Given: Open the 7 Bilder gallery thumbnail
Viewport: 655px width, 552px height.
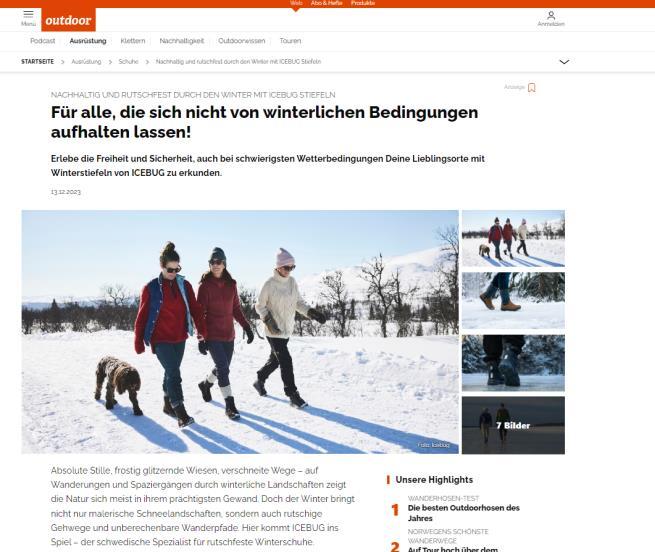Looking at the screenshot, I should point(513,425).
